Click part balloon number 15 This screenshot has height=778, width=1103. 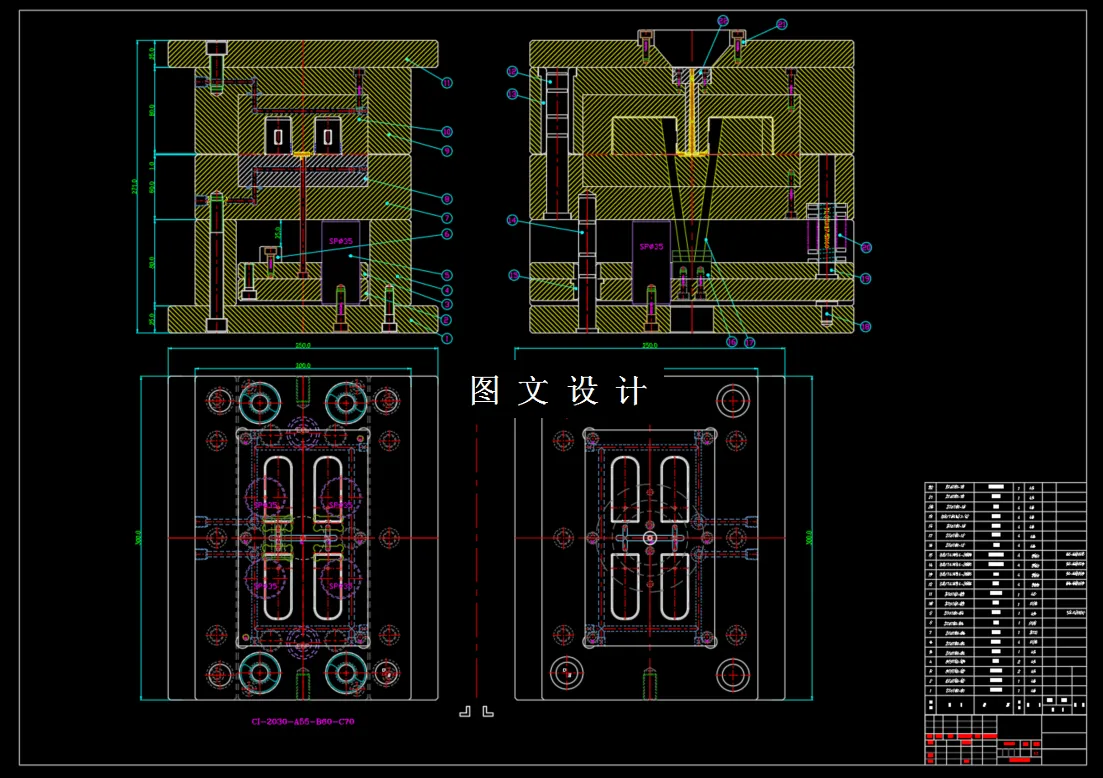tap(514, 276)
